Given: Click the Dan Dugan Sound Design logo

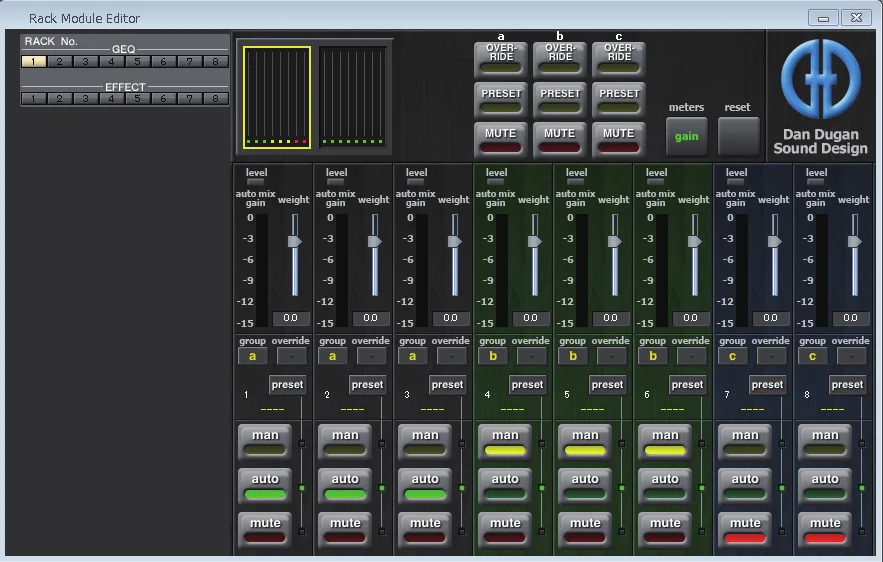Looking at the screenshot, I should pyautogui.click(x=820, y=97).
